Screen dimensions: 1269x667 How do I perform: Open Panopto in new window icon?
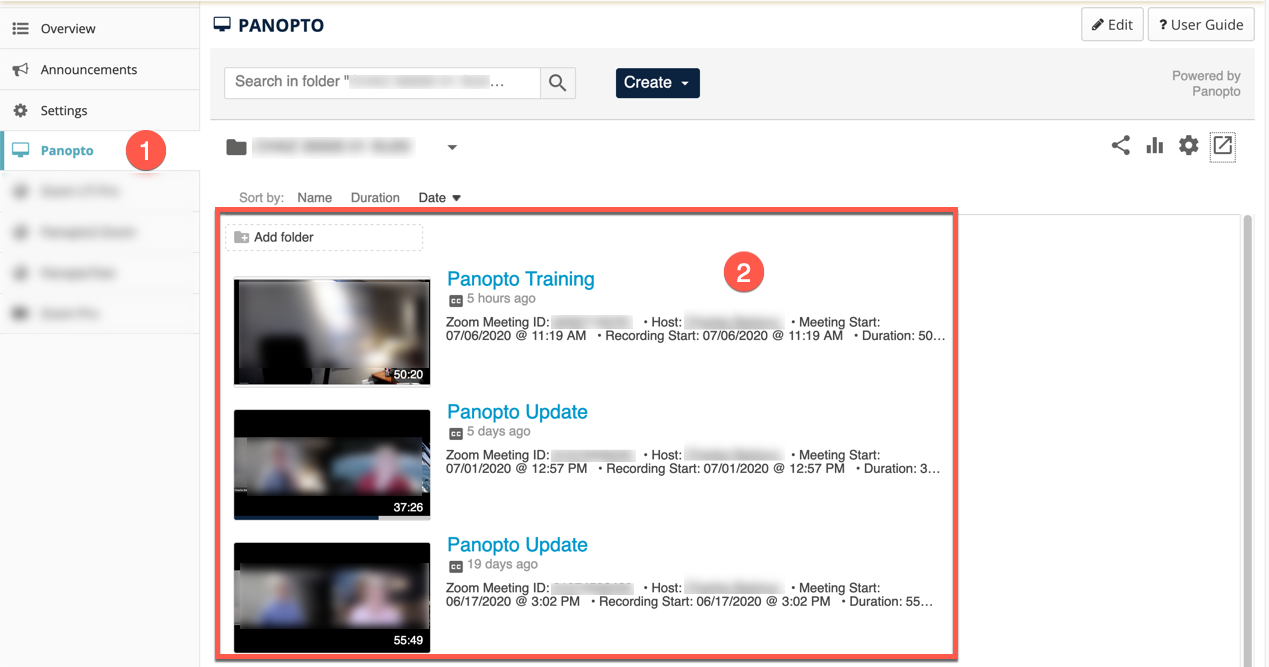click(x=1222, y=146)
